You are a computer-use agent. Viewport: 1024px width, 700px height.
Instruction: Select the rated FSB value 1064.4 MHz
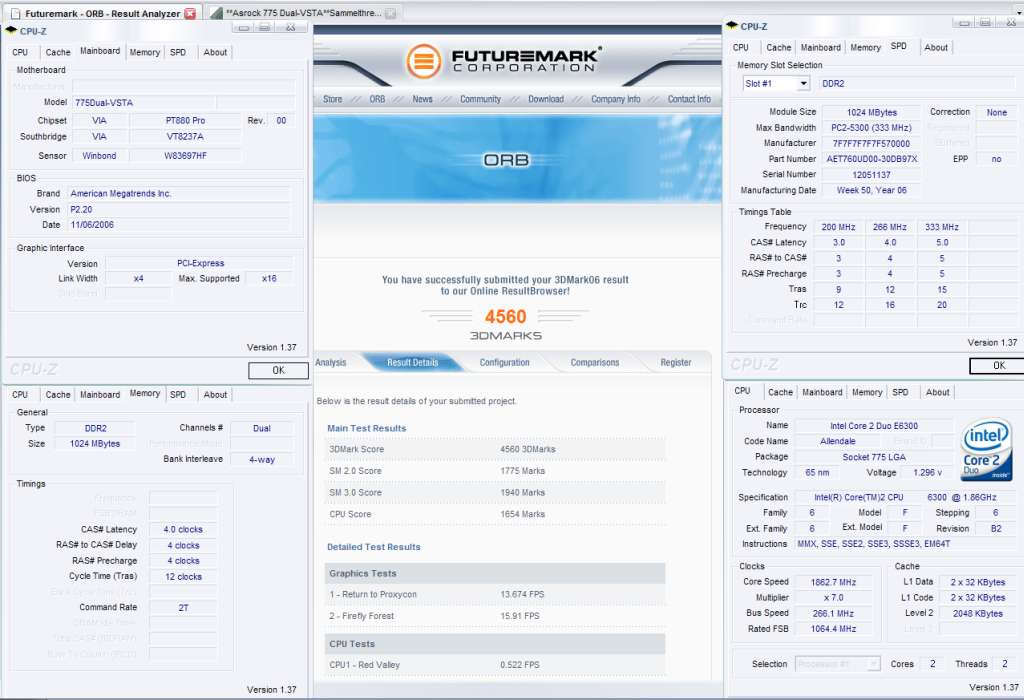833,629
